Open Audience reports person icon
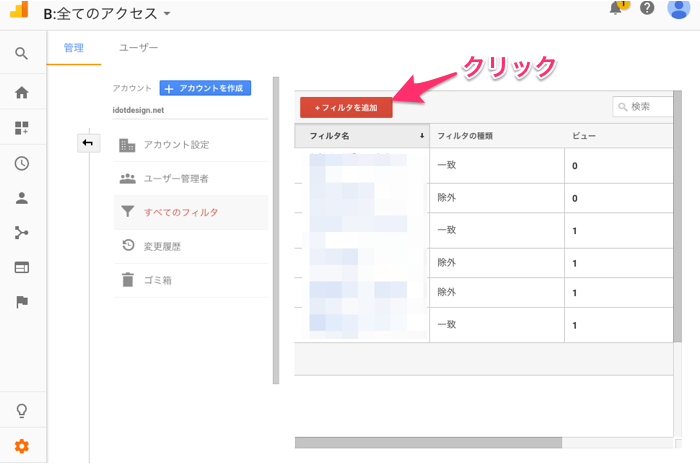Image resolution: width=700 pixels, height=464 pixels. 22,198
